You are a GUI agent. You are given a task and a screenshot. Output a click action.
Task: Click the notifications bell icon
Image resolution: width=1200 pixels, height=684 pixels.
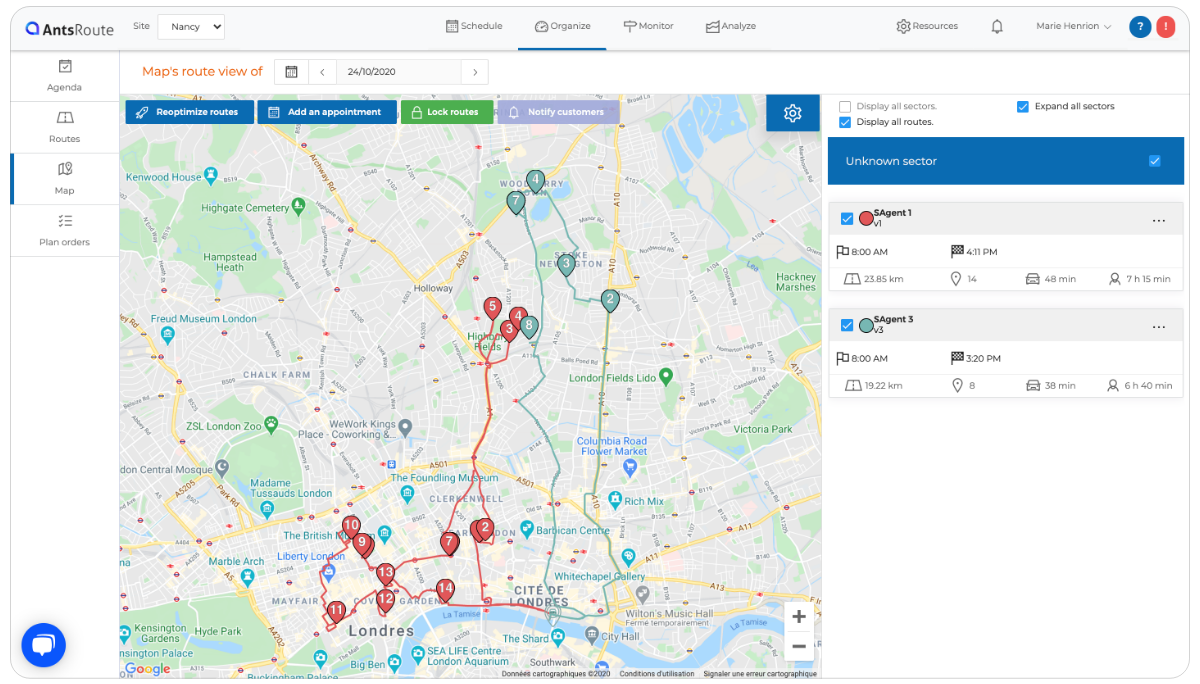point(997,27)
